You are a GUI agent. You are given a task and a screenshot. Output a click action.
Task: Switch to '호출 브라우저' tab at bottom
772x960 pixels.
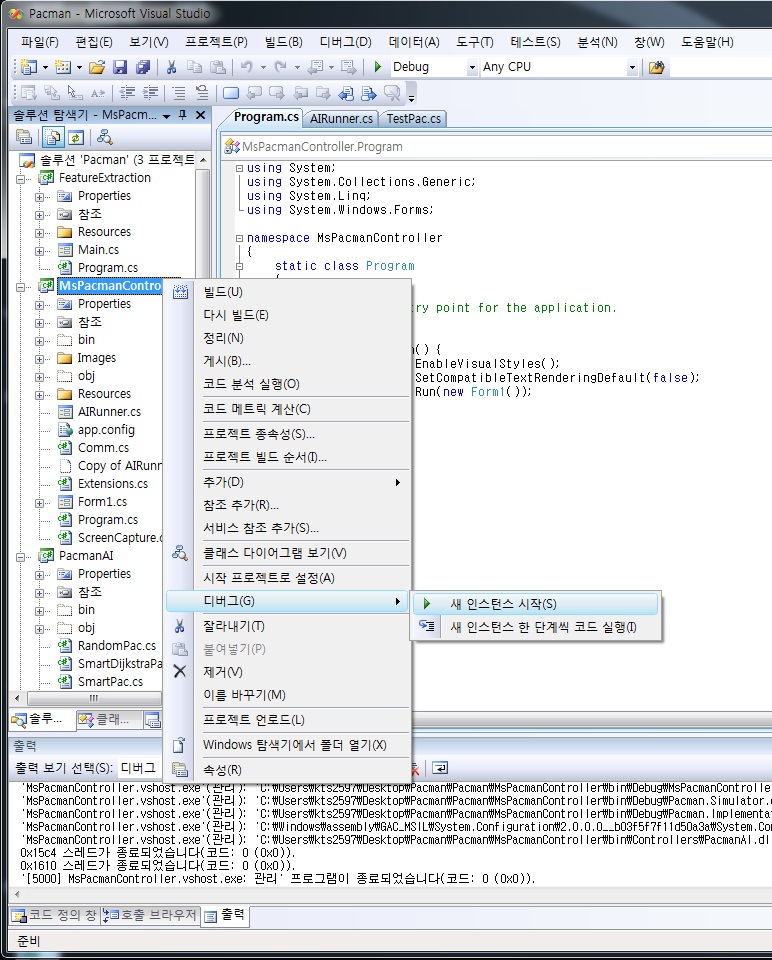click(x=150, y=915)
